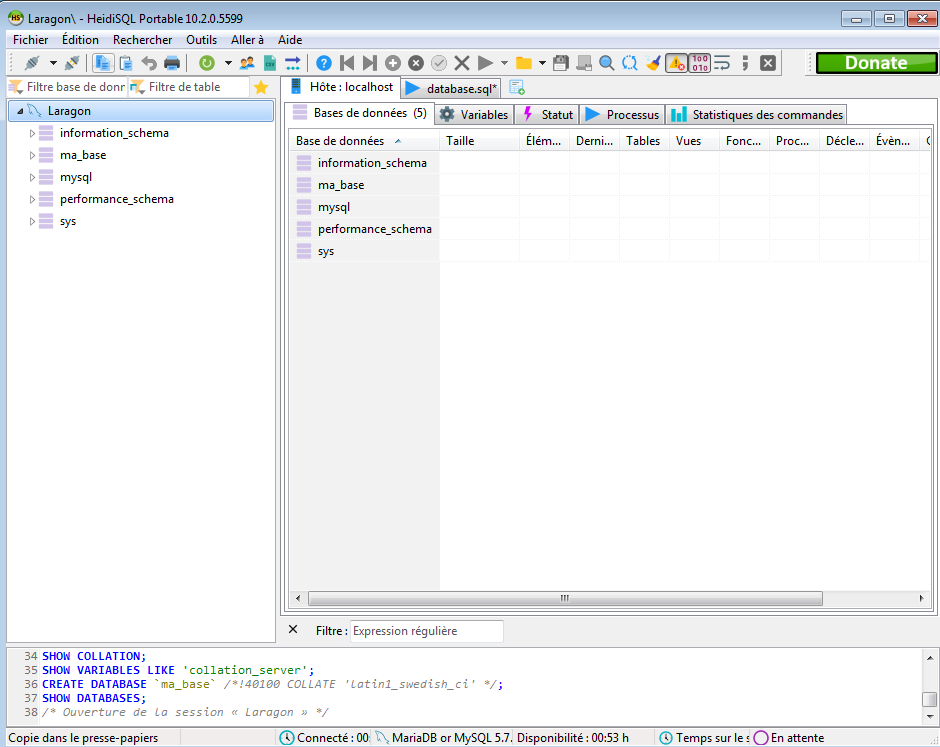The image size is (940, 747).
Task: Click into the database filter field
Action: click(76, 87)
